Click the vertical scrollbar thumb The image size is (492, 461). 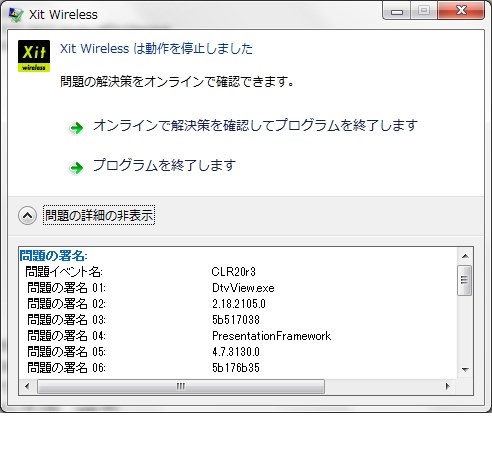pyautogui.click(x=465, y=280)
